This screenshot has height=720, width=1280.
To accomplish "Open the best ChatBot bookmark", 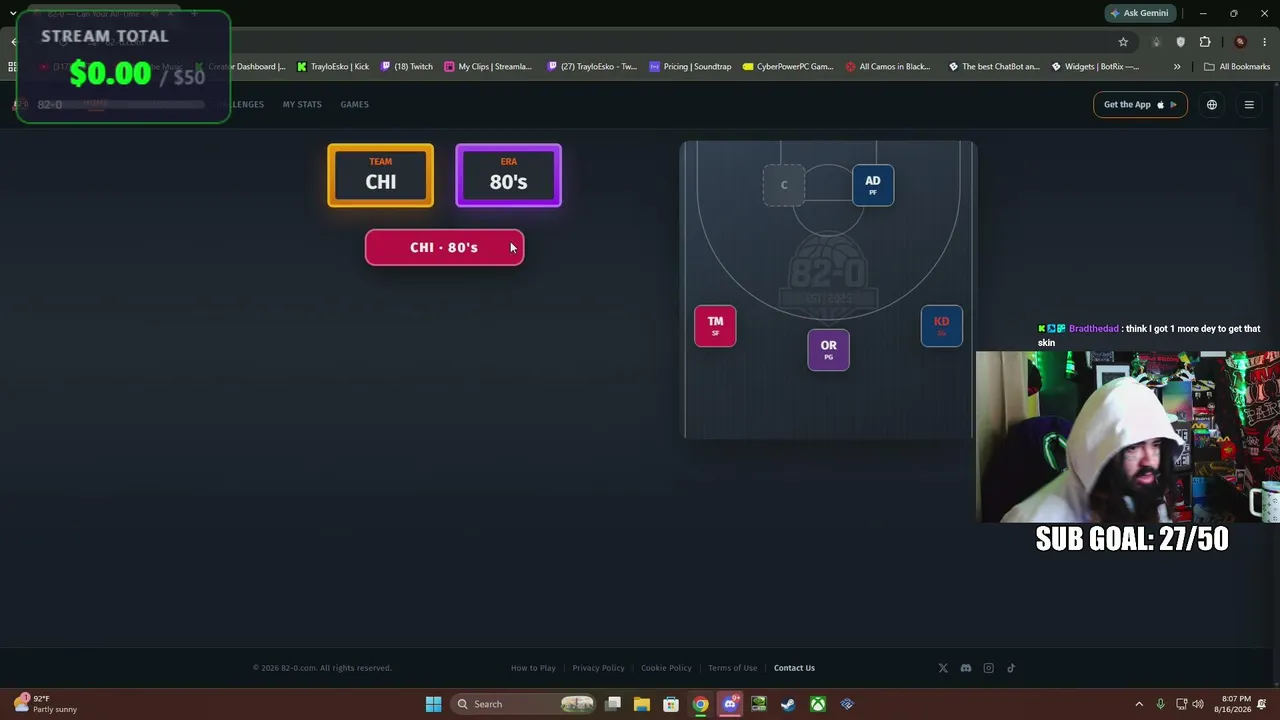I will 994,67.
